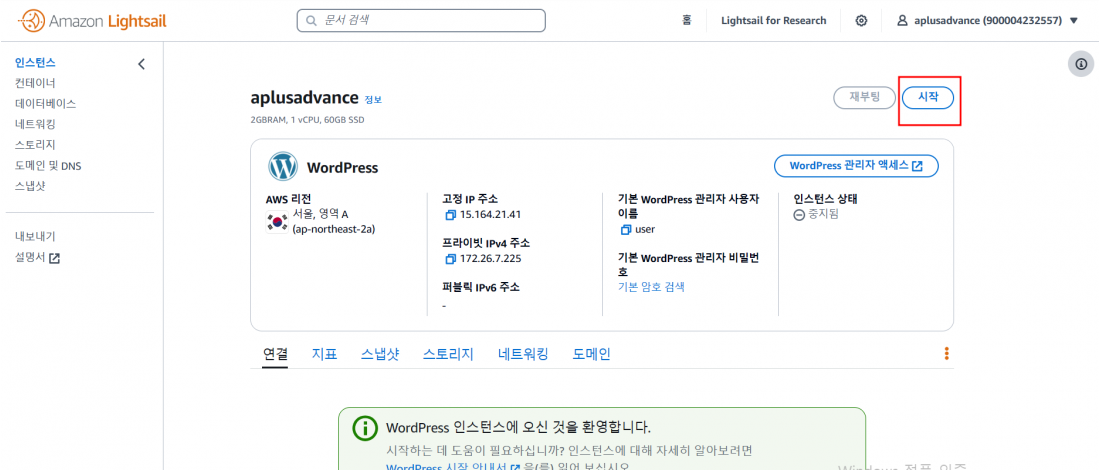Viewport: 1100px width, 470px height.
Task: Copy WordPress admin username 'user' icon
Action: click(x=626, y=229)
